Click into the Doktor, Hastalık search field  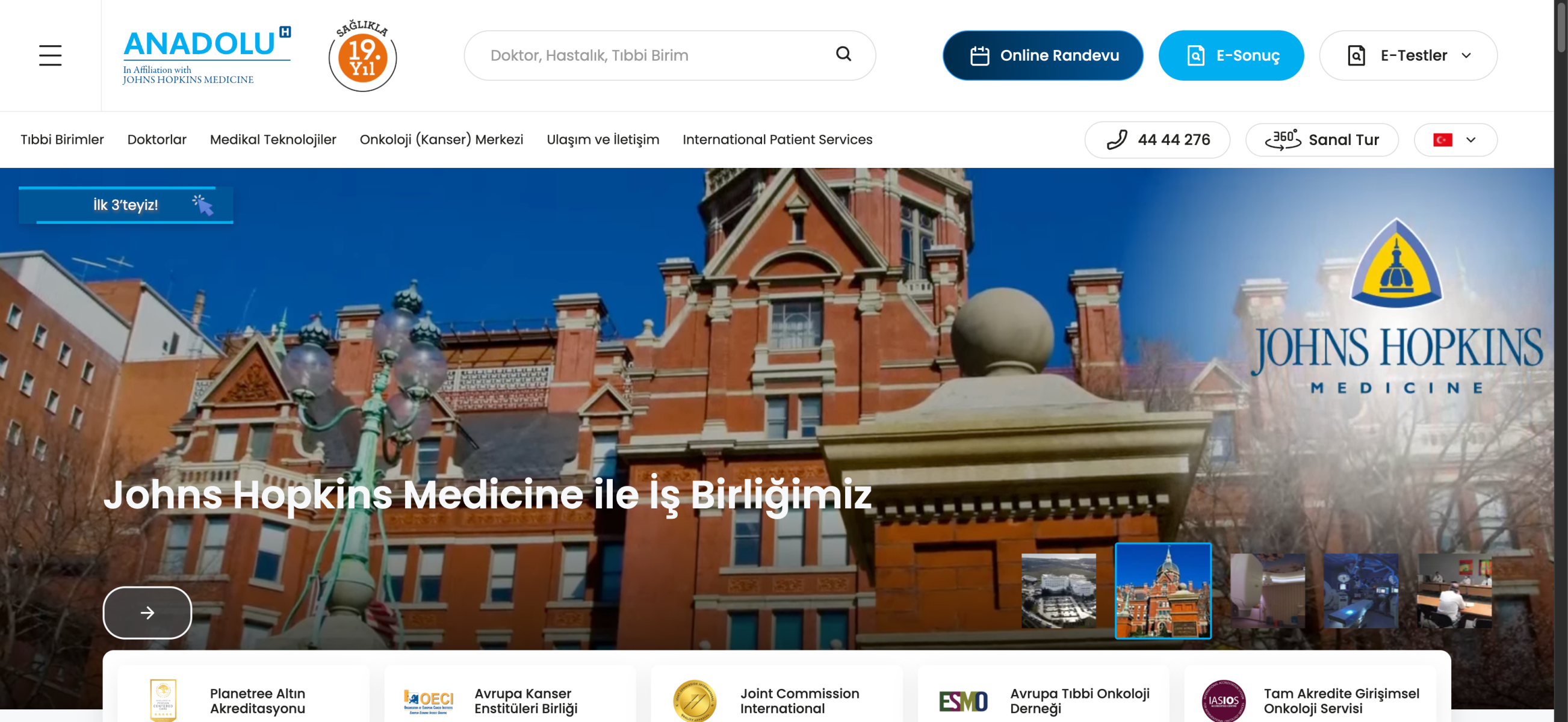coord(651,55)
